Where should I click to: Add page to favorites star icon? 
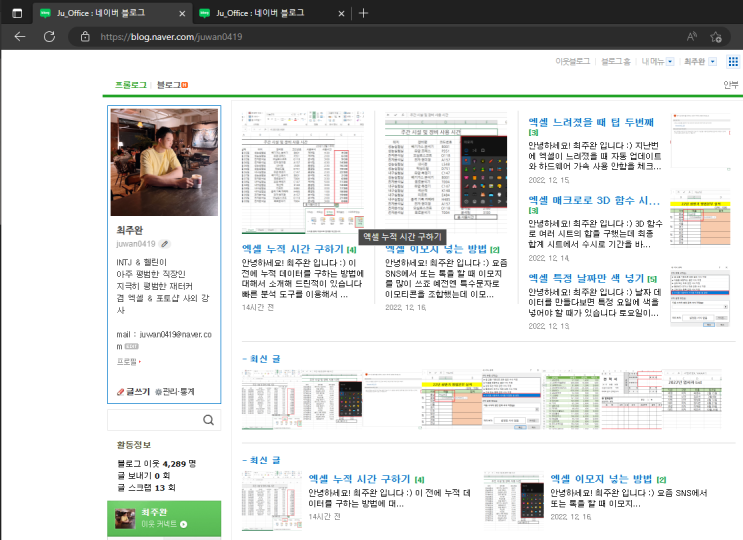click(x=716, y=36)
